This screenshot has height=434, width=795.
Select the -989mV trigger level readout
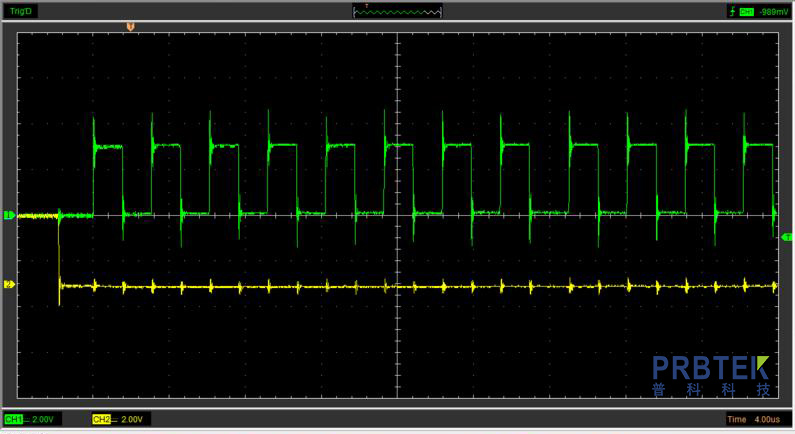[x=773, y=11]
